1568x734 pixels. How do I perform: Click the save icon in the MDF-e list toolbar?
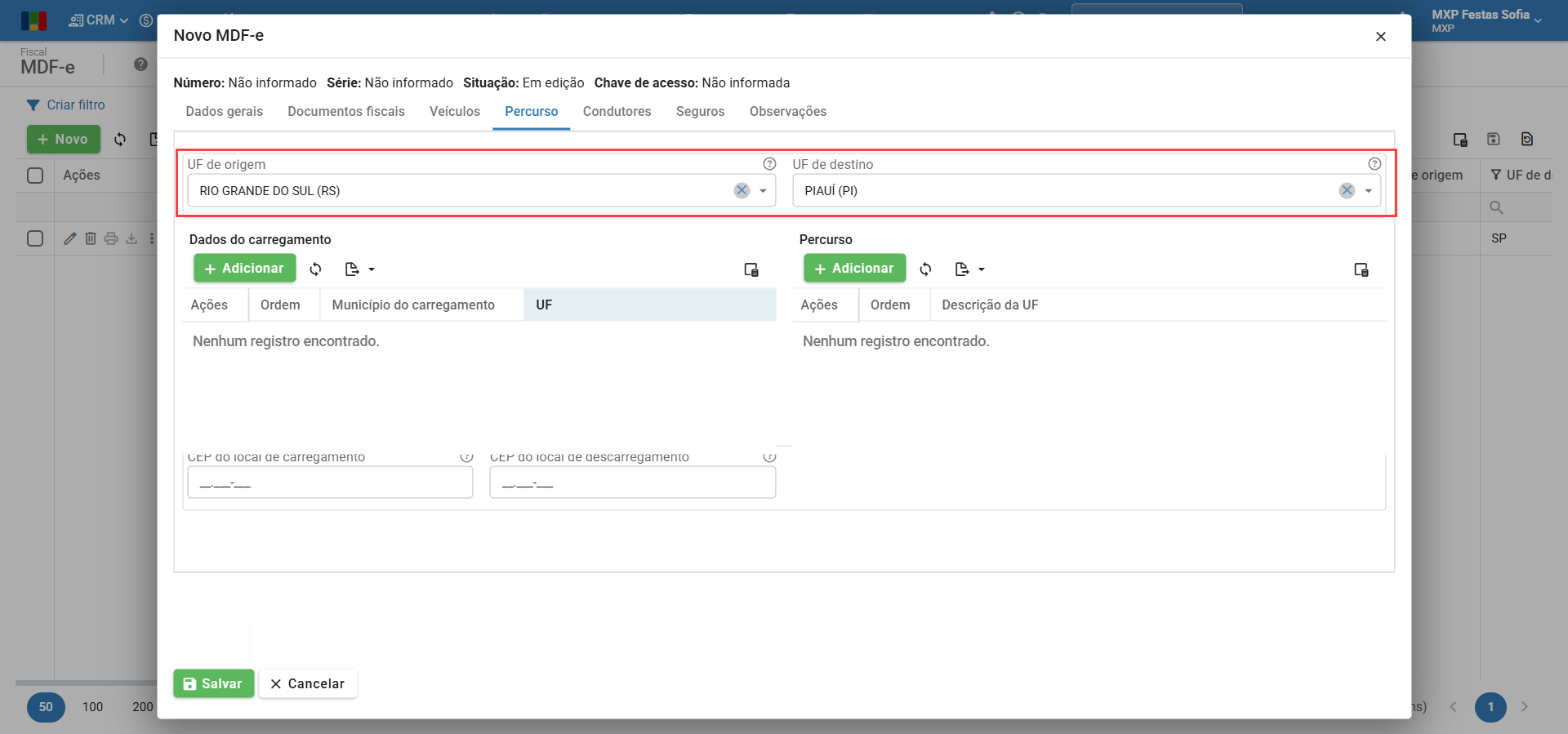[1494, 140]
